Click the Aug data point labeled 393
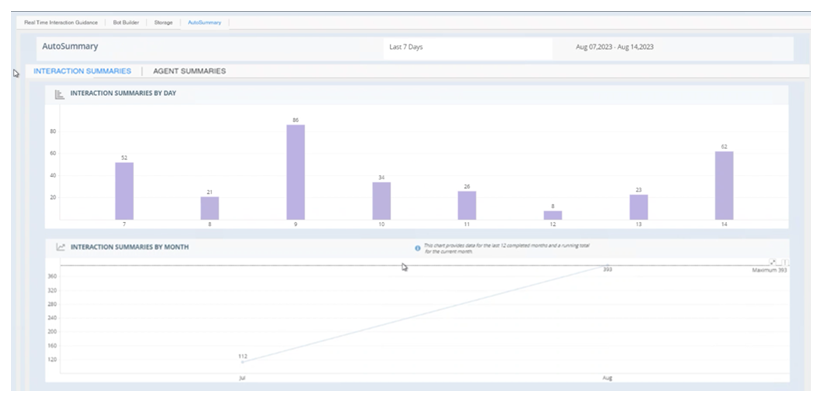Viewport: 823px width, 403px height. pos(607,265)
